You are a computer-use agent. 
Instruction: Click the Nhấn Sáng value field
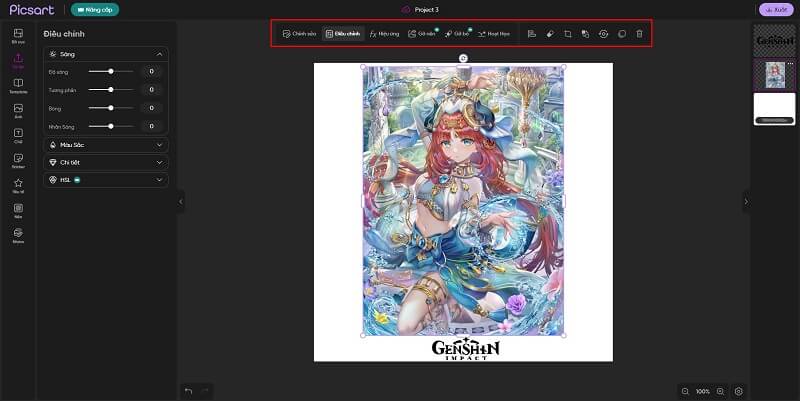[x=152, y=126]
